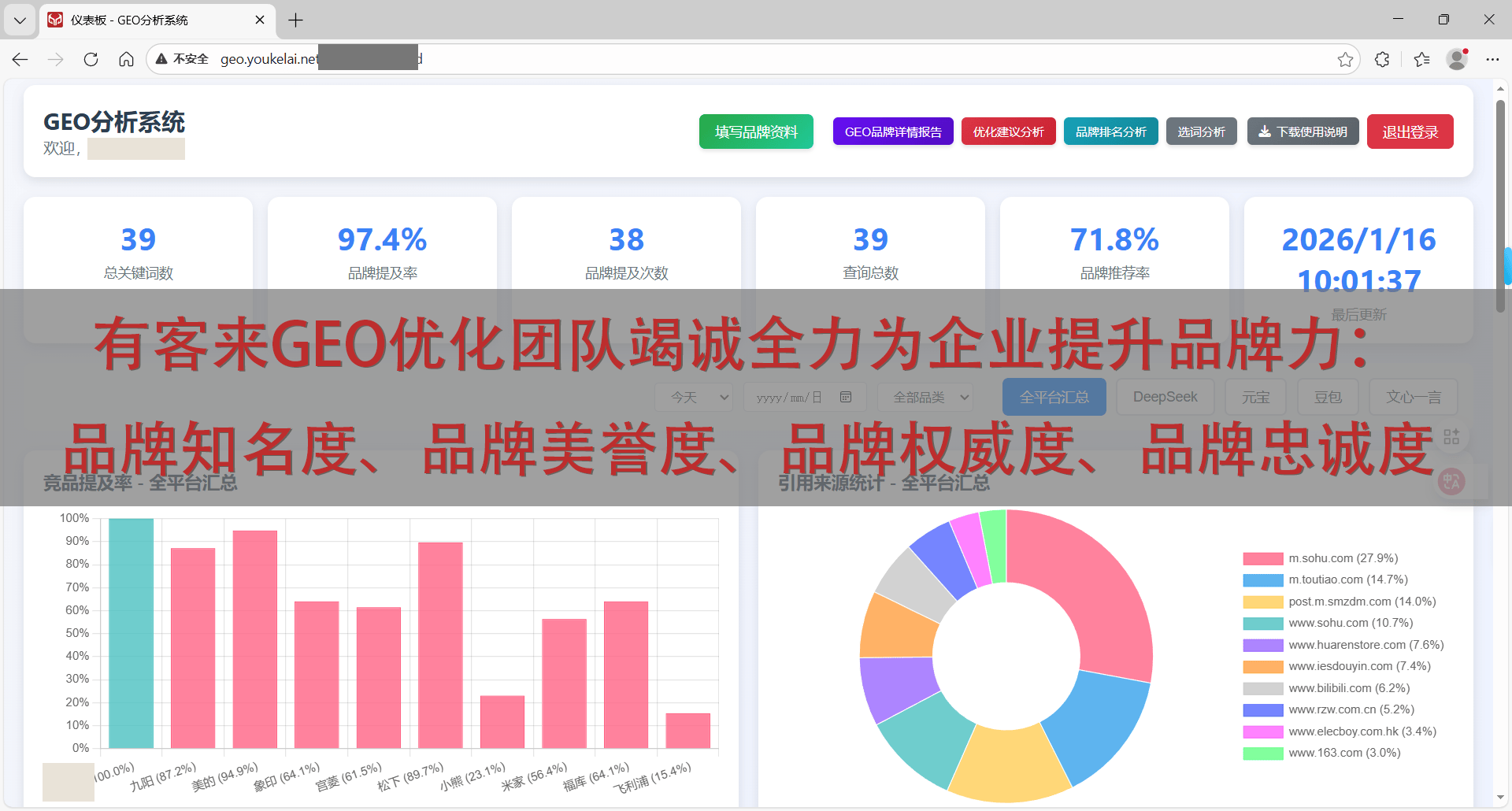Image resolution: width=1512 pixels, height=811 pixels.
Task: Click the back navigation arrow
Action: coord(20,59)
